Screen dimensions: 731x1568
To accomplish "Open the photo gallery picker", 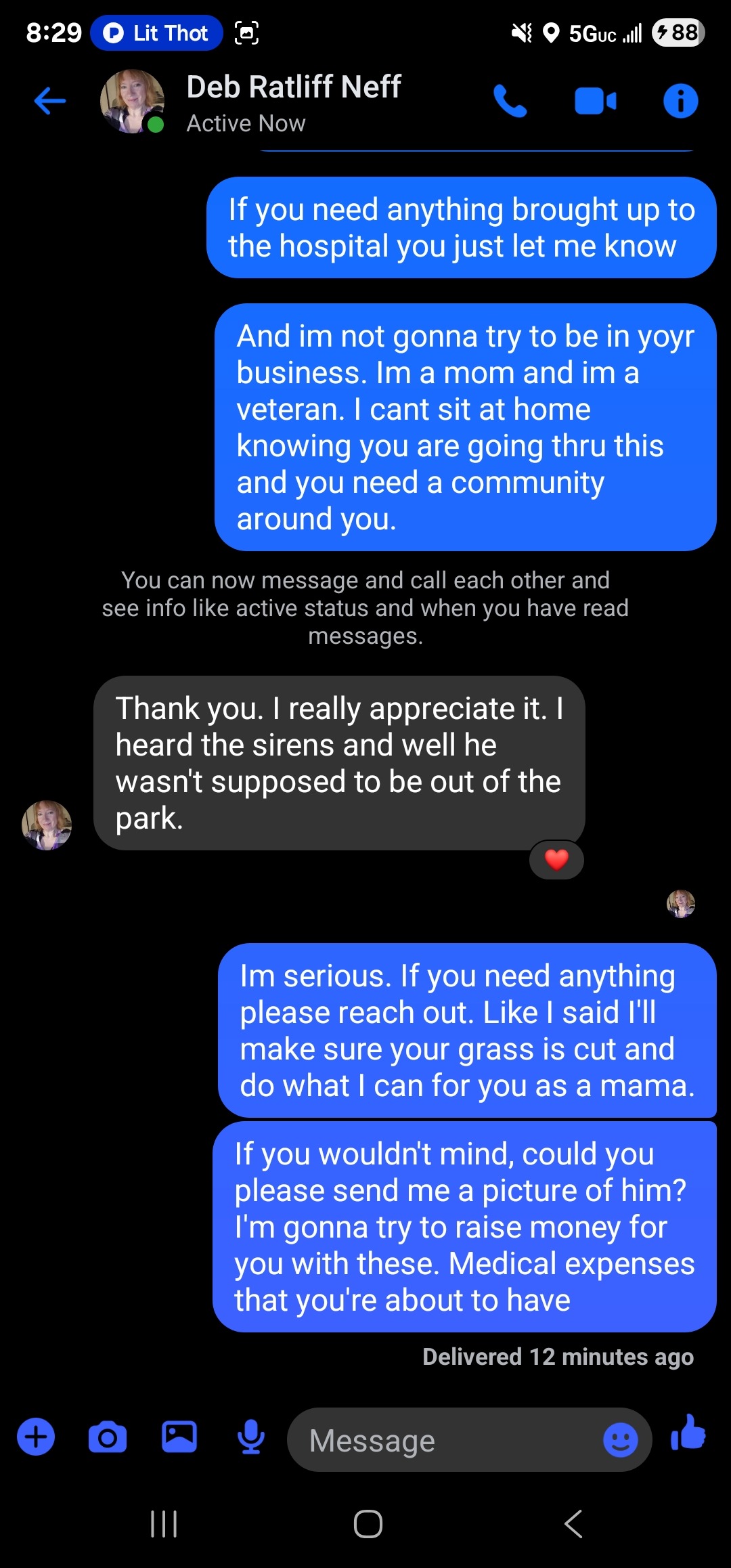I will coord(179,1436).
